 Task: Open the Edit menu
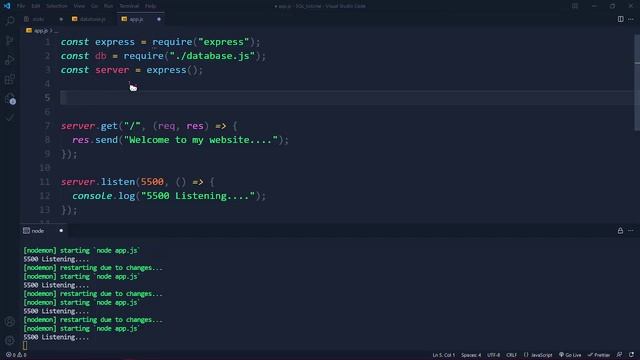[x=36, y=6]
